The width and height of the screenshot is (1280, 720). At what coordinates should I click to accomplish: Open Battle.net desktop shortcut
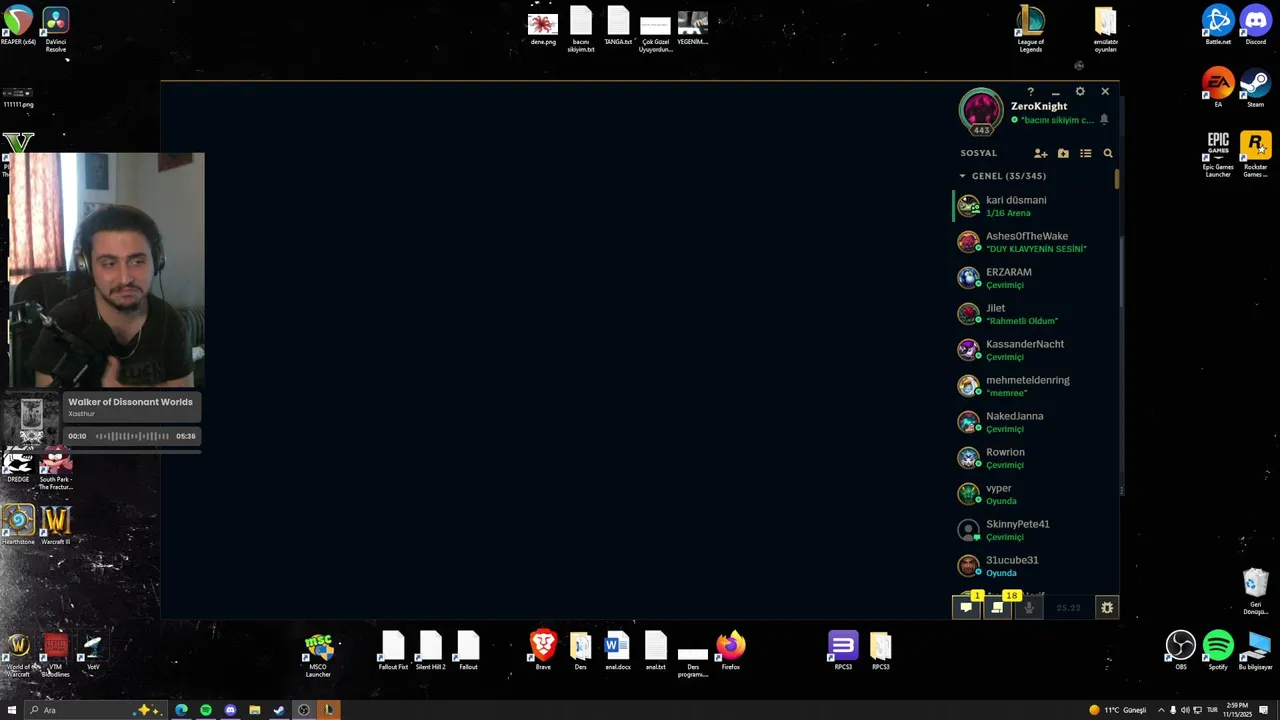click(x=1218, y=25)
